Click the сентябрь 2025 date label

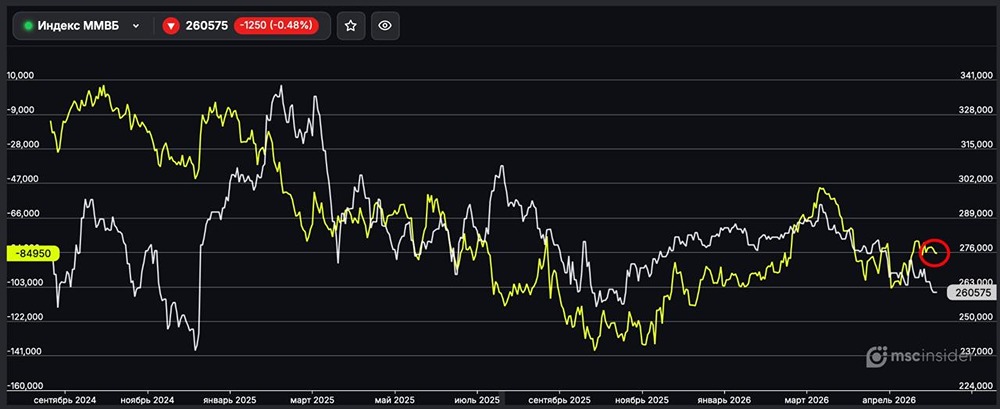pyautogui.click(x=560, y=399)
